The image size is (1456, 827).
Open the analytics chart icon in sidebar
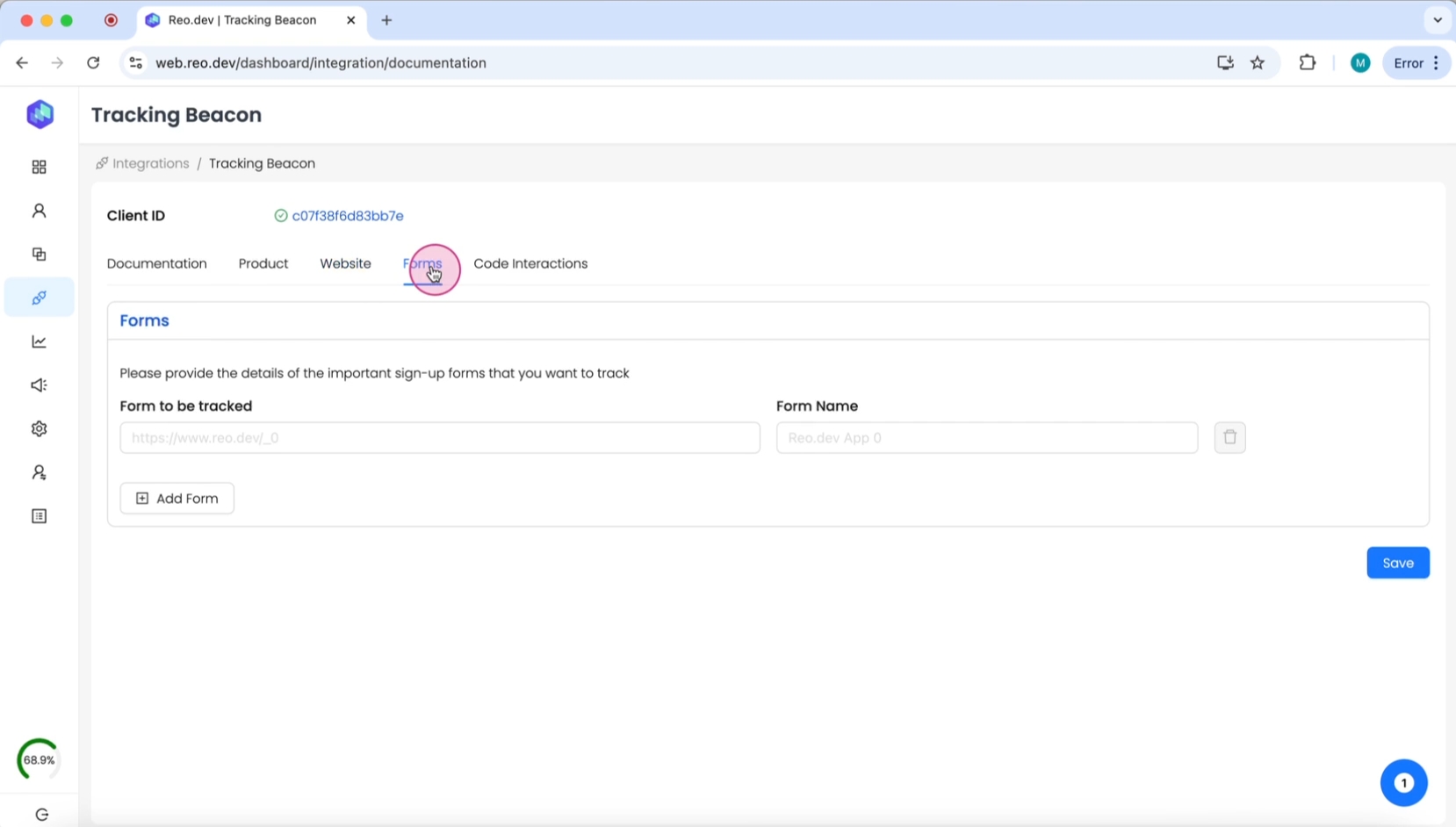coord(40,342)
